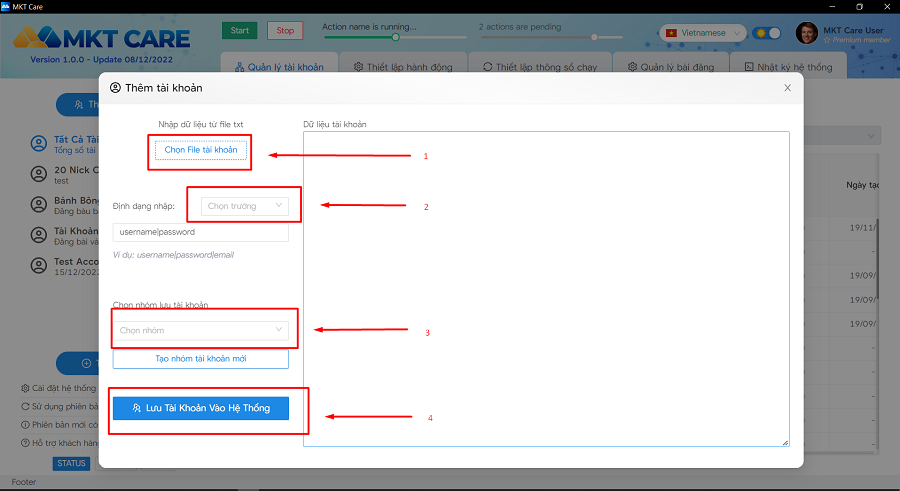Image resolution: width=900 pixels, height=491 pixels.
Task: Close the Thêm tài khoản dialog
Action: pyautogui.click(x=788, y=88)
